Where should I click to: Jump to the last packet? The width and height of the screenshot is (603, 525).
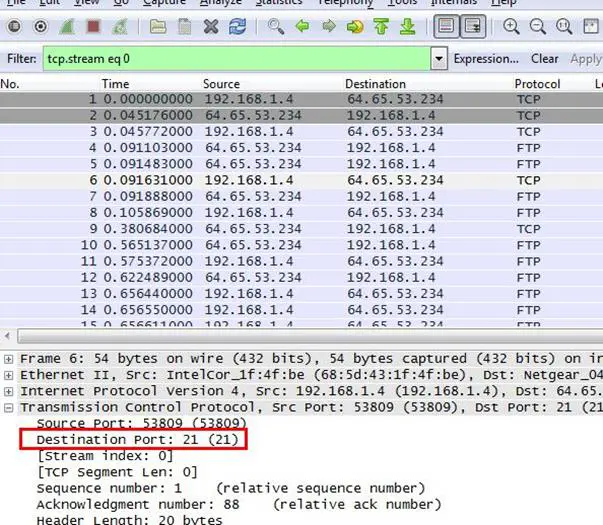click(x=407, y=26)
